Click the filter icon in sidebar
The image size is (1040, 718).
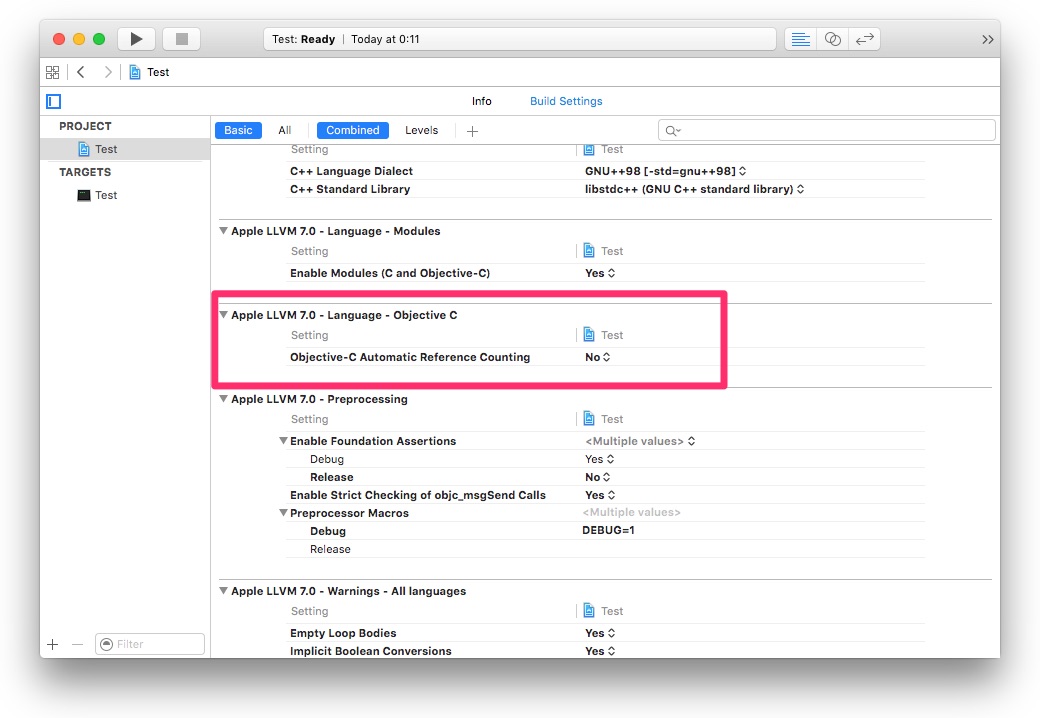tap(106, 644)
